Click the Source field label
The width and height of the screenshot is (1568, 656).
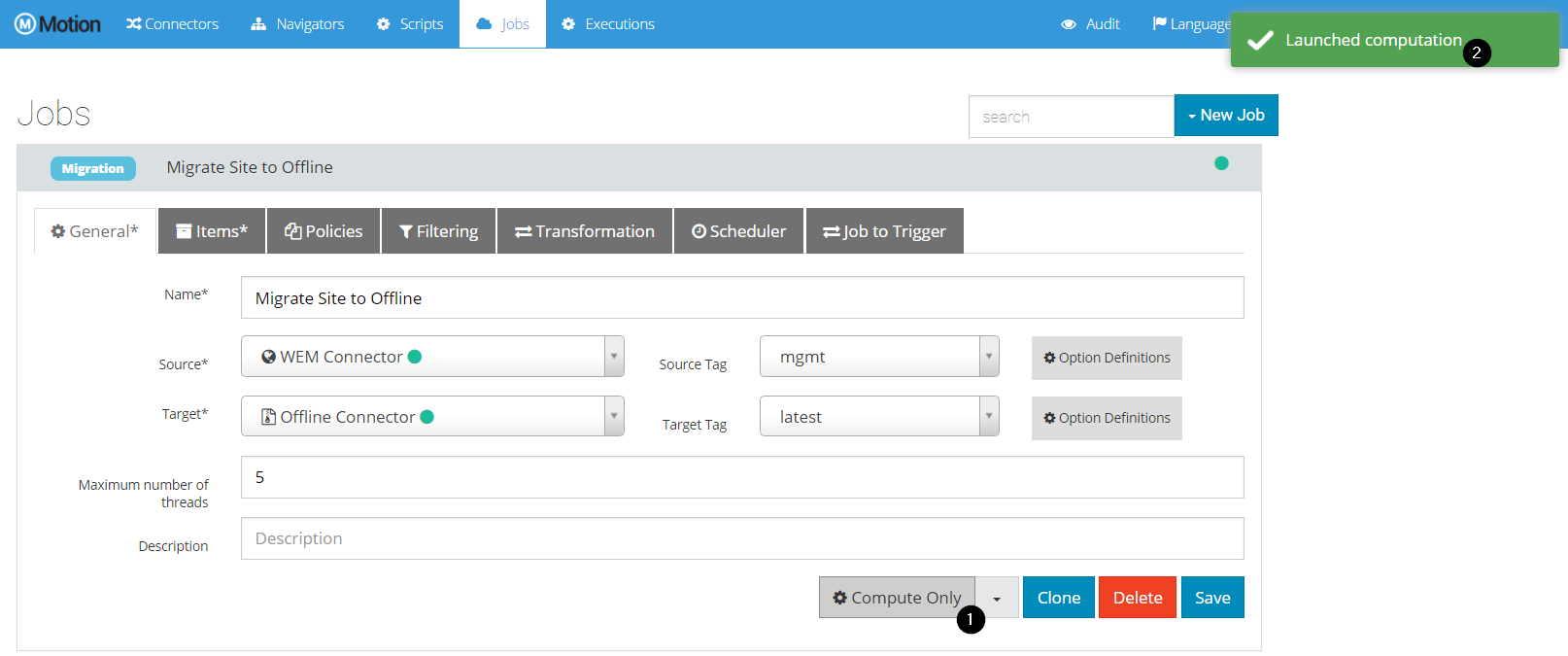pos(184,364)
